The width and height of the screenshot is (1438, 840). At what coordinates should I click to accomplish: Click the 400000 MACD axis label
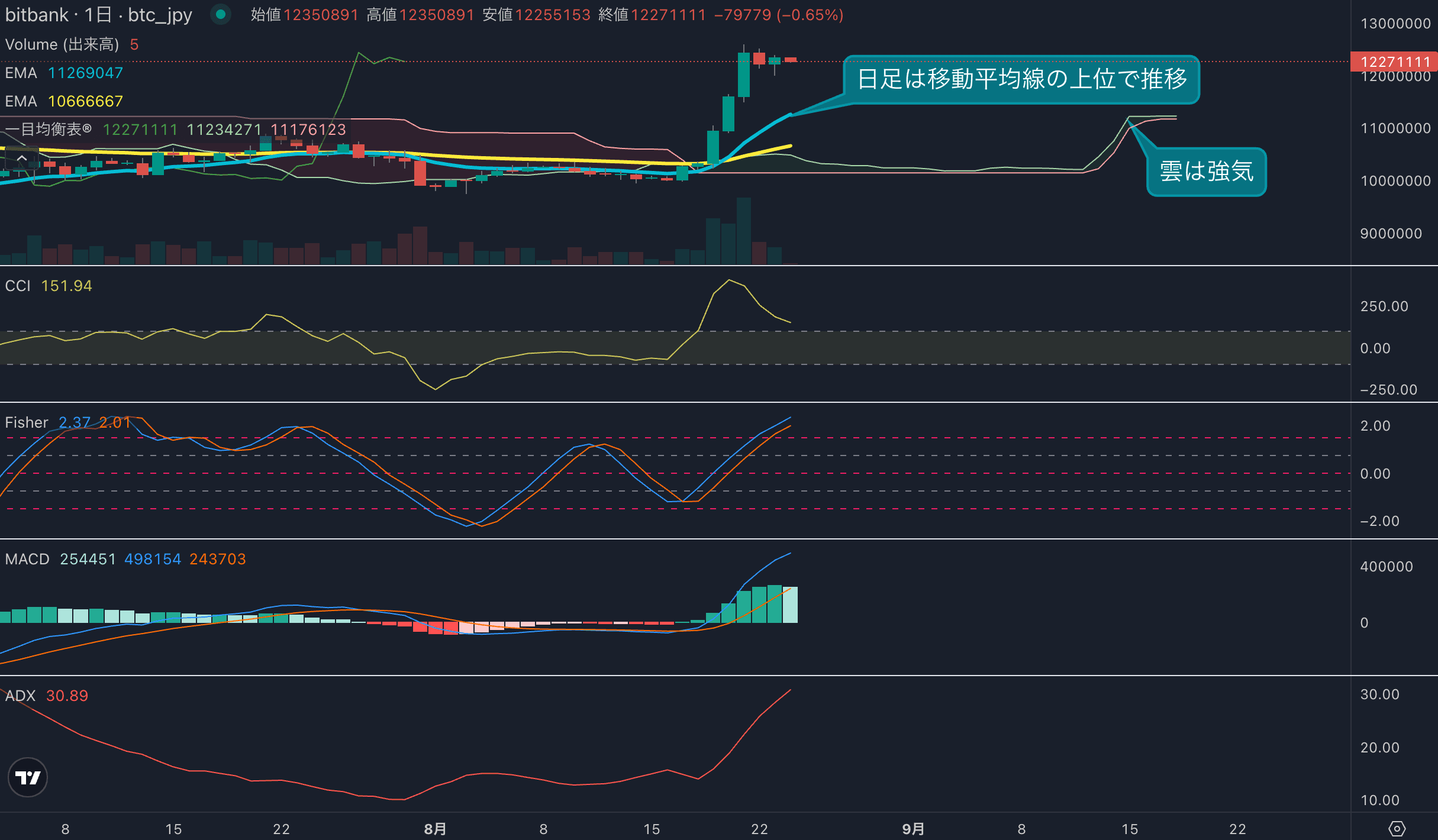(x=1386, y=567)
